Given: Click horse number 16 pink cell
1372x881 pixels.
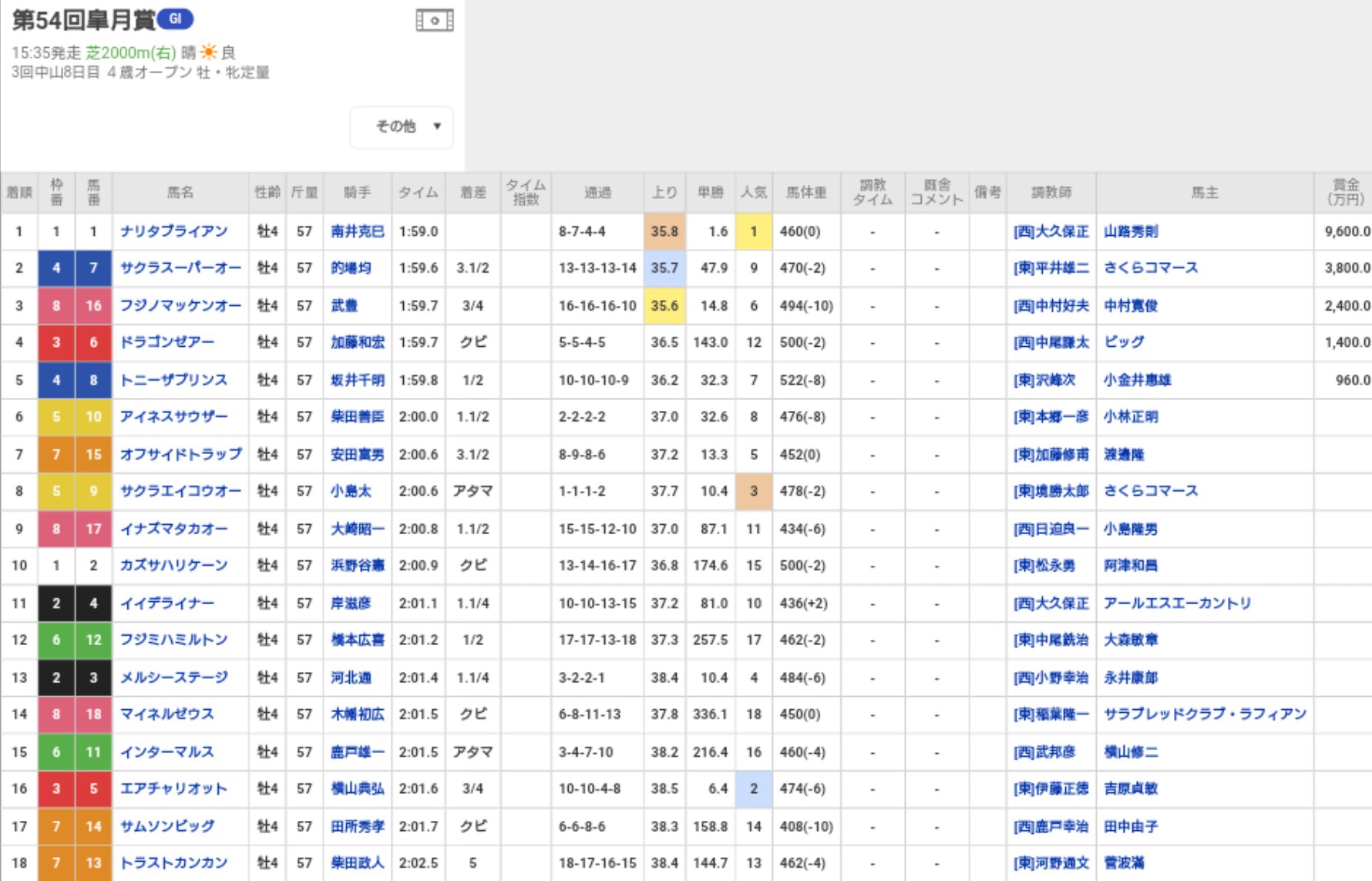Looking at the screenshot, I should [x=93, y=306].
